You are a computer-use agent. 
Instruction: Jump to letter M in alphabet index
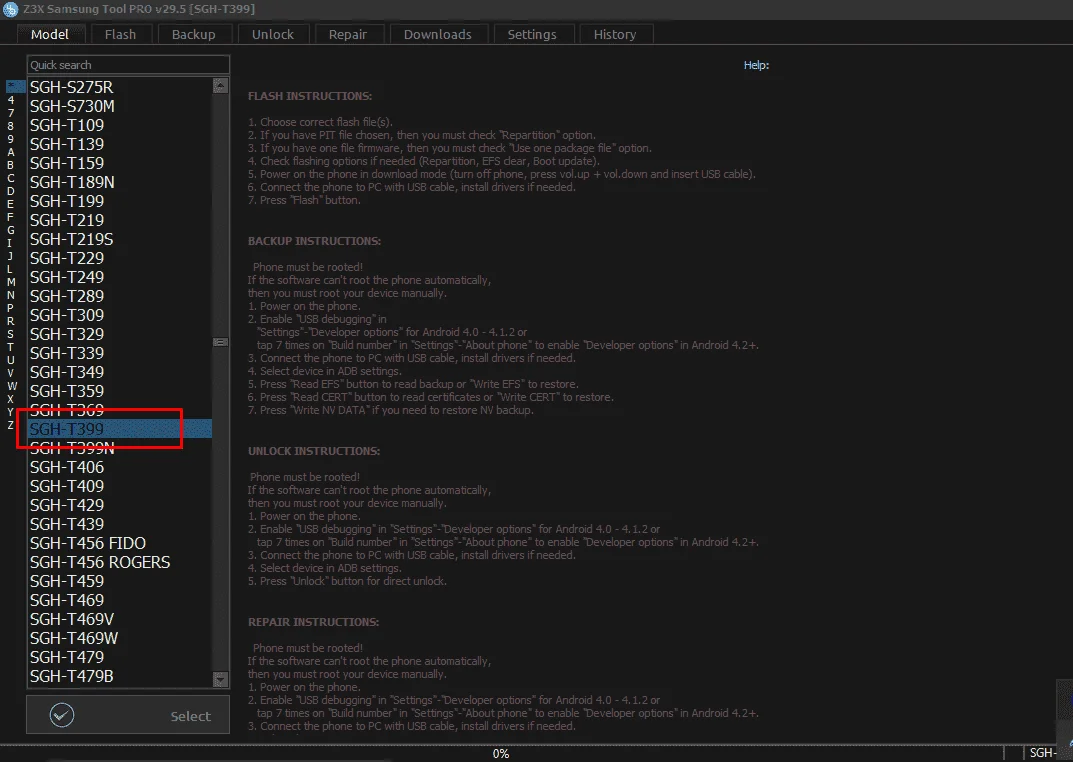(10, 282)
